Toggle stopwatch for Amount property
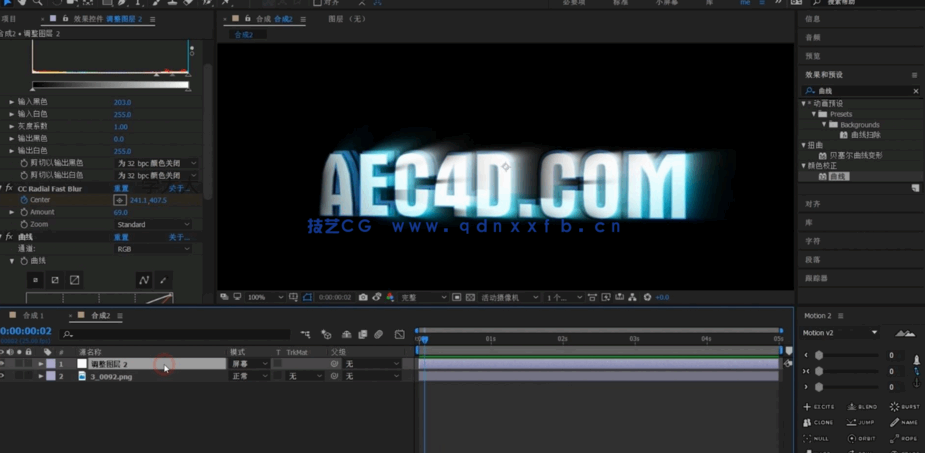This screenshot has height=453, width=925. click(x=24, y=212)
